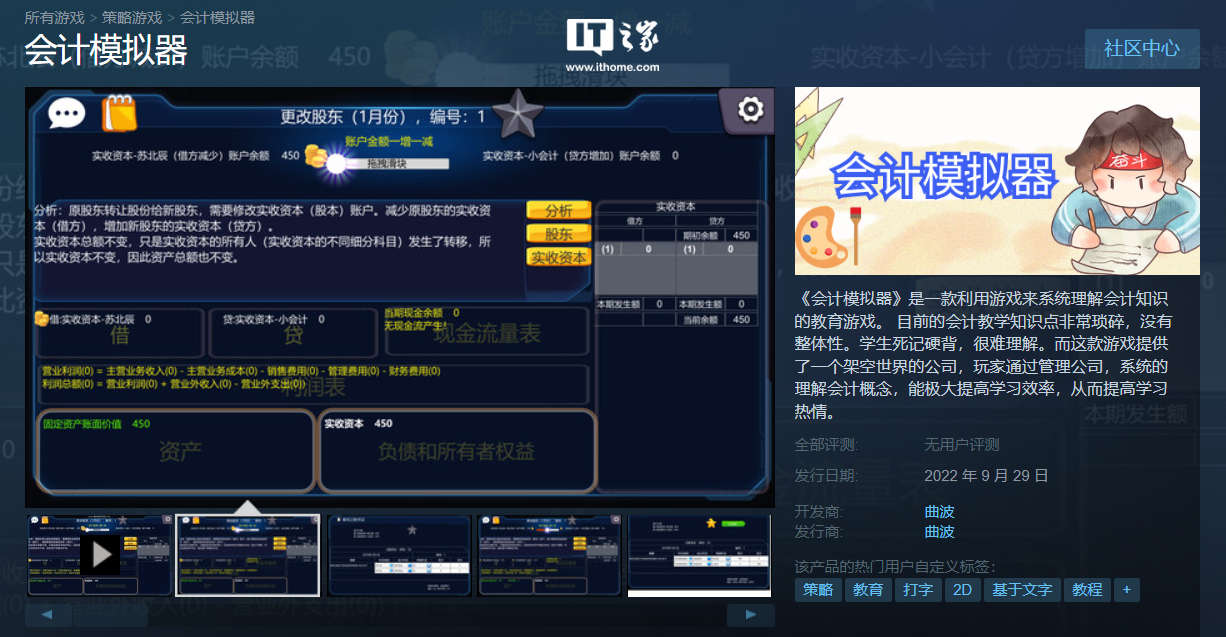Click the 更改股东（1月份） heading
Viewport: 1226px width, 637px height.
click(x=382, y=116)
